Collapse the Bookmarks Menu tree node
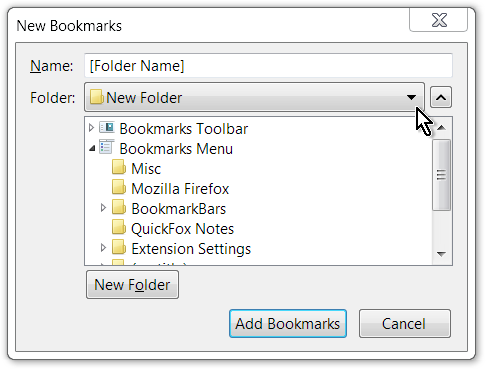The image size is (486, 369). pos(92,148)
